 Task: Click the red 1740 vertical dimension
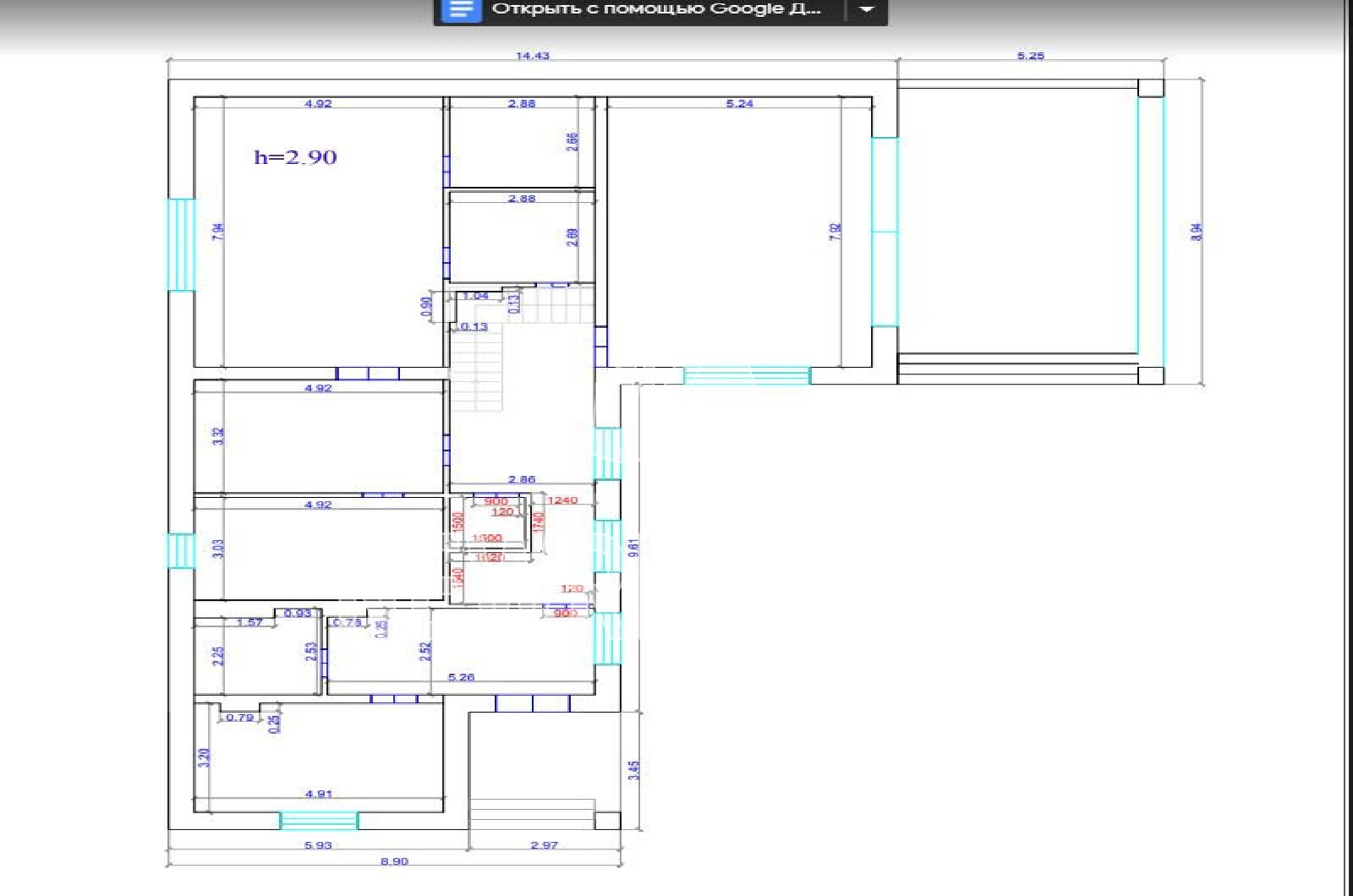coord(539,522)
